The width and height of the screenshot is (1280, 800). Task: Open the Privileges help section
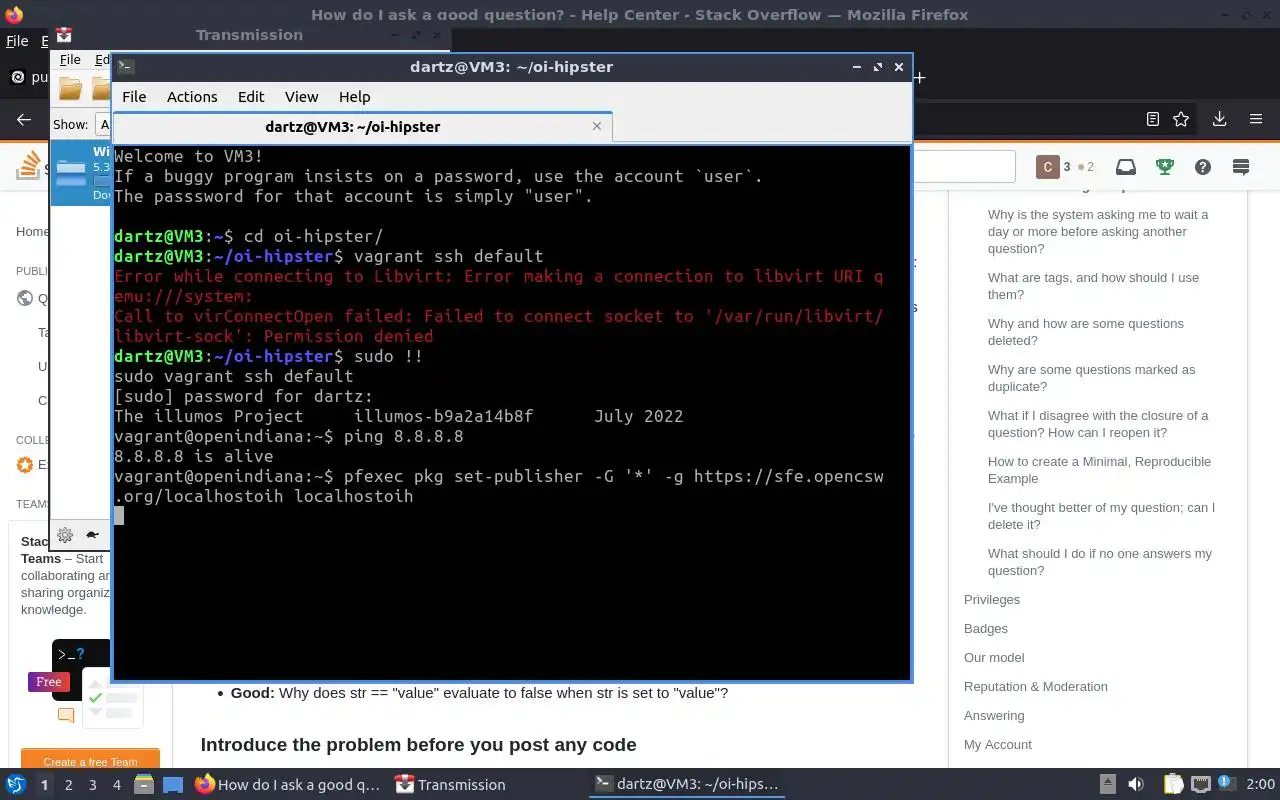coord(992,600)
